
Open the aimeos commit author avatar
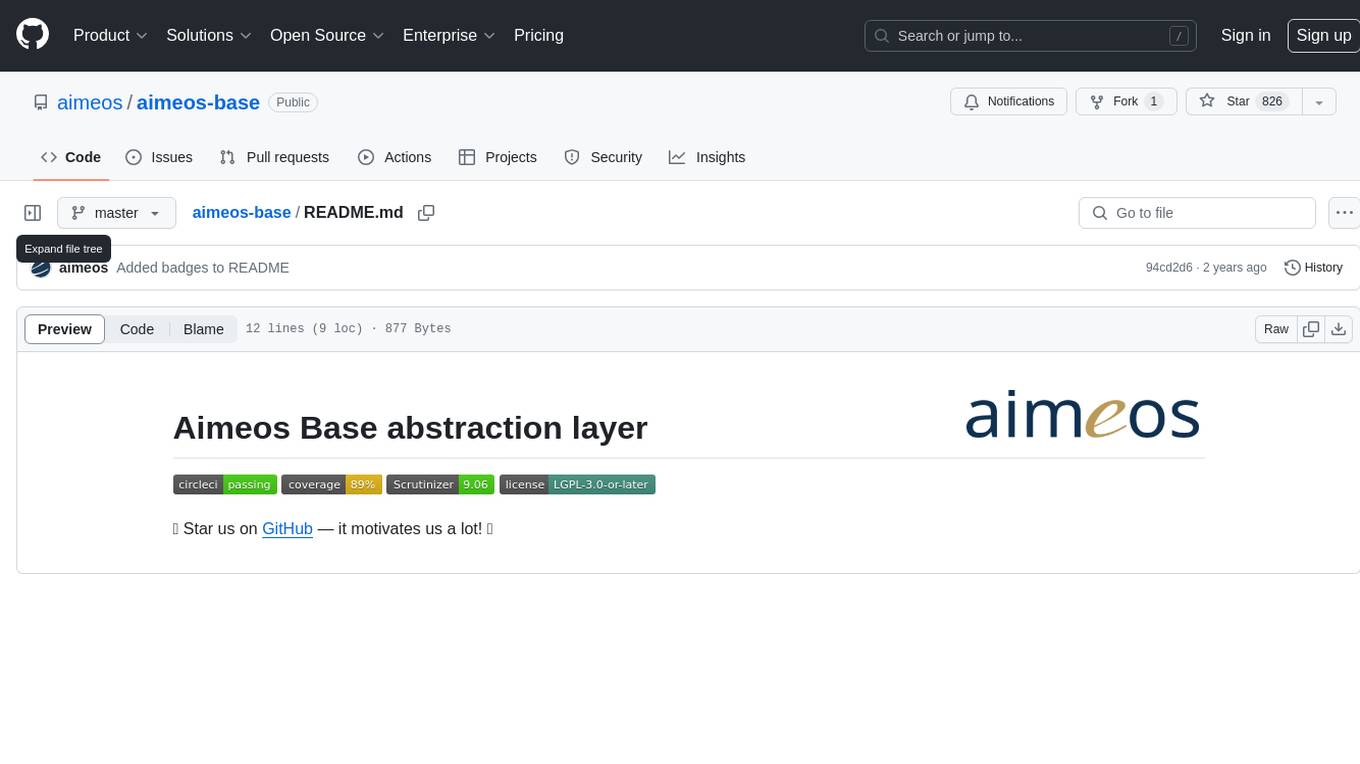point(41,268)
